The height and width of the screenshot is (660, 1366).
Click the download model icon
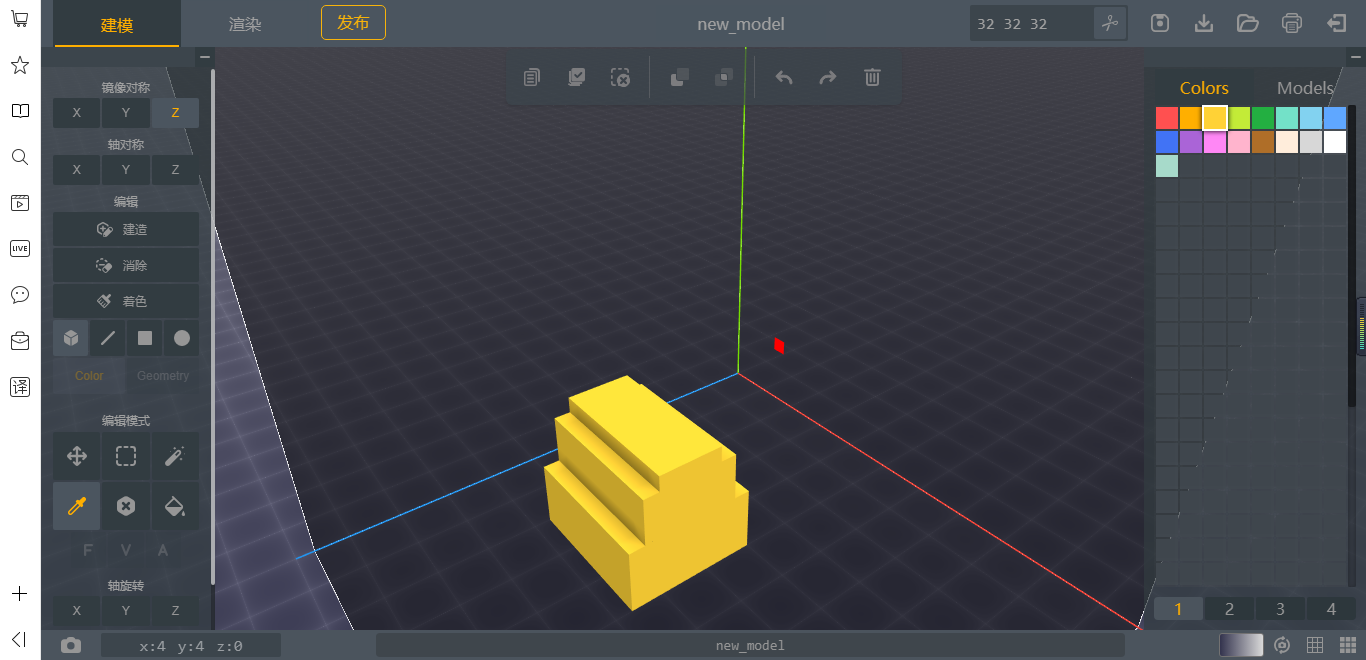(x=1204, y=23)
